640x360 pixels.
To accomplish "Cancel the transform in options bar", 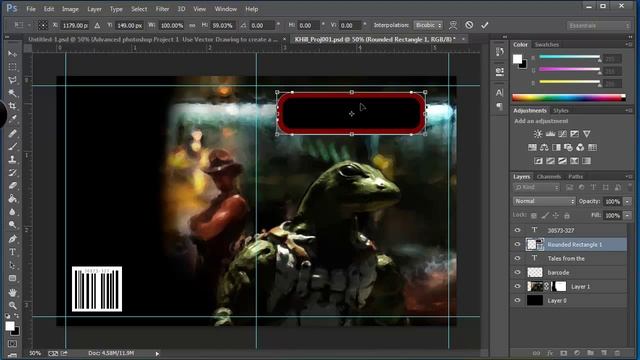I will [469, 25].
